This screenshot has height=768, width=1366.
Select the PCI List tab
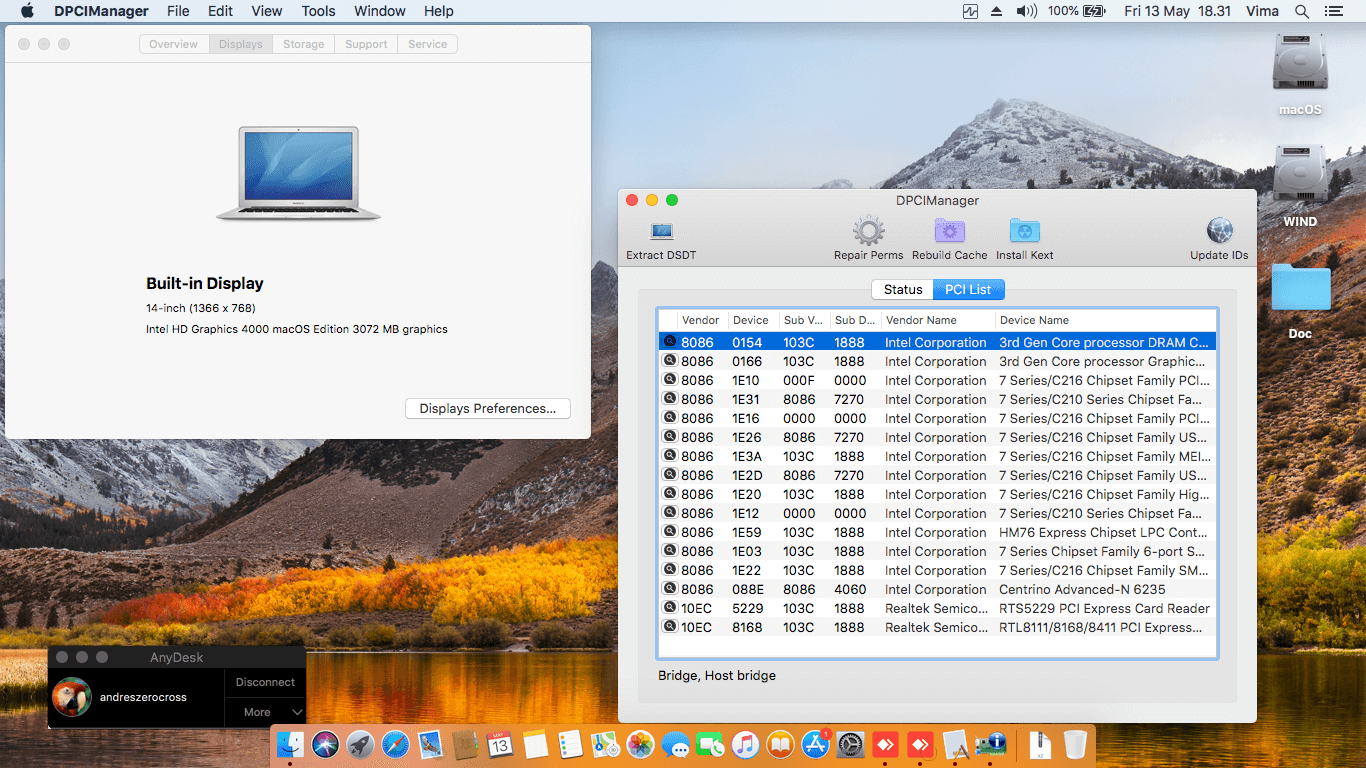968,289
